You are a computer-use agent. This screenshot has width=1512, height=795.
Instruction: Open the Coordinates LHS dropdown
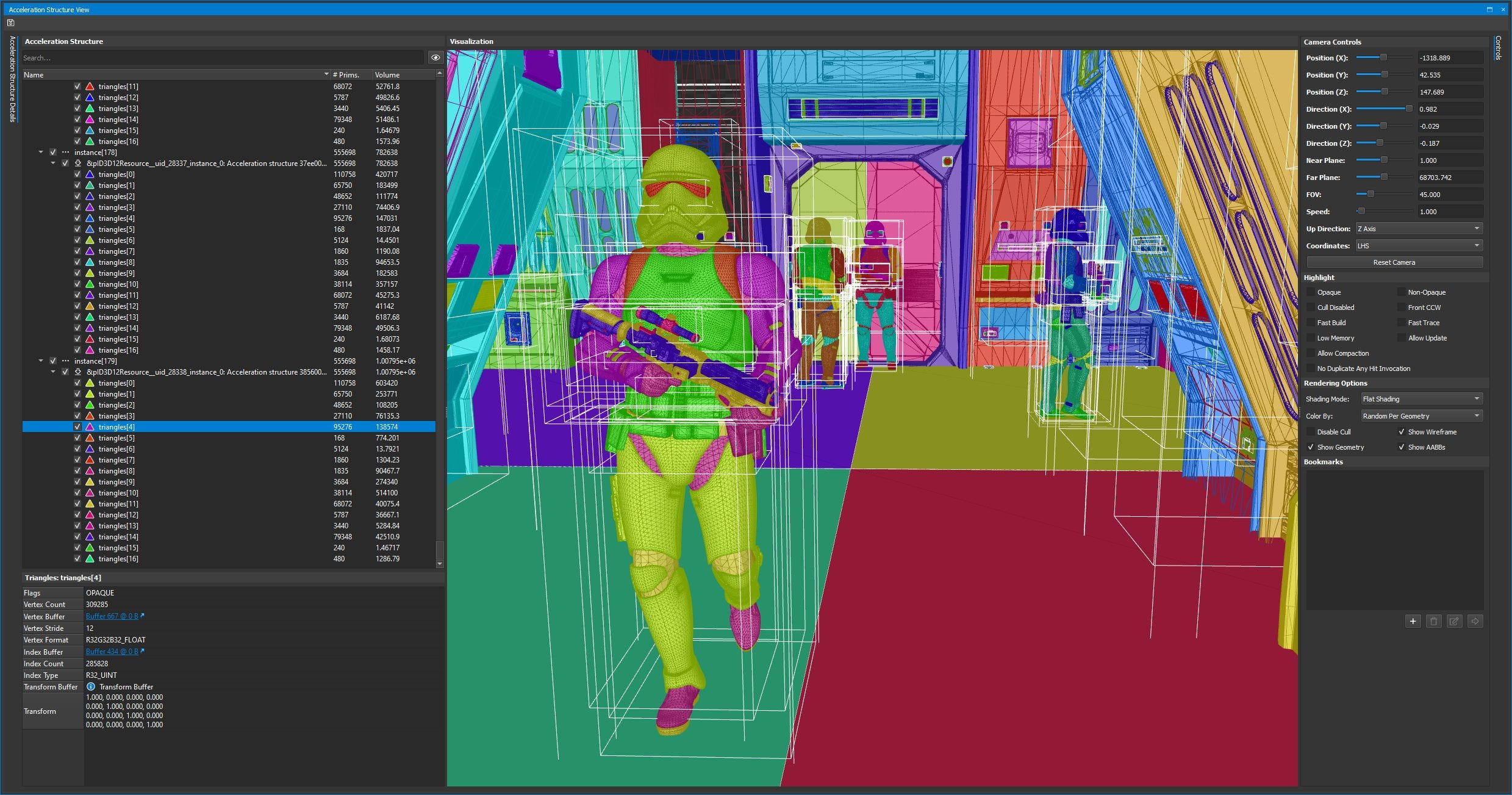click(1419, 246)
